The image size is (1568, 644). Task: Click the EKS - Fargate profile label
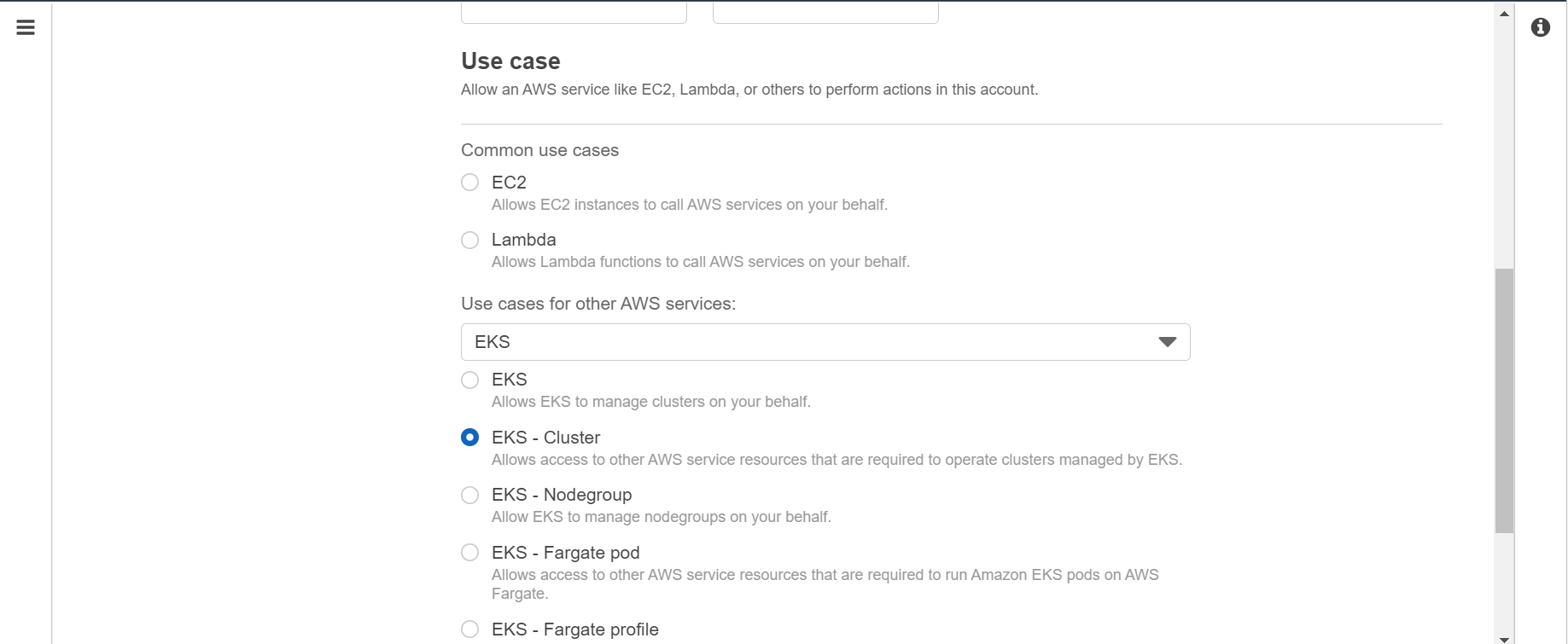pyautogui.click(x=575, y=629)
